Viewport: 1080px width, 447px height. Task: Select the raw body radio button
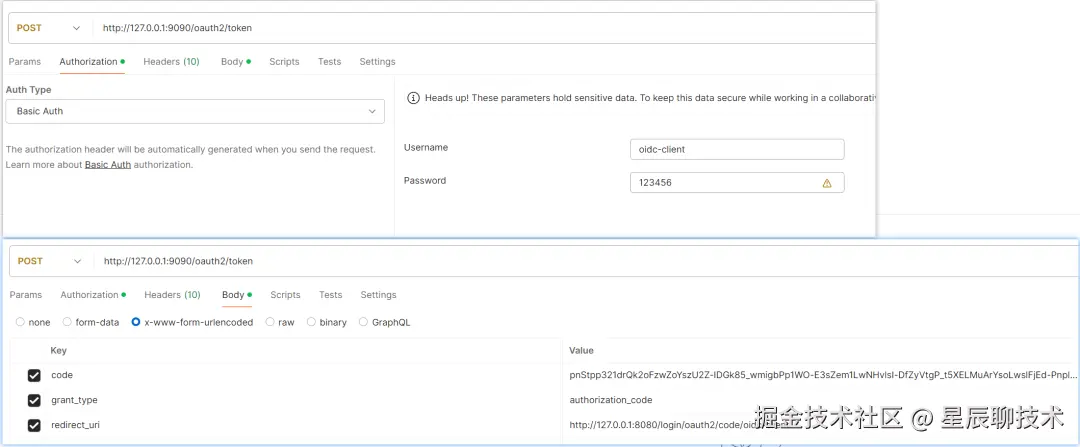coord(270,322)
